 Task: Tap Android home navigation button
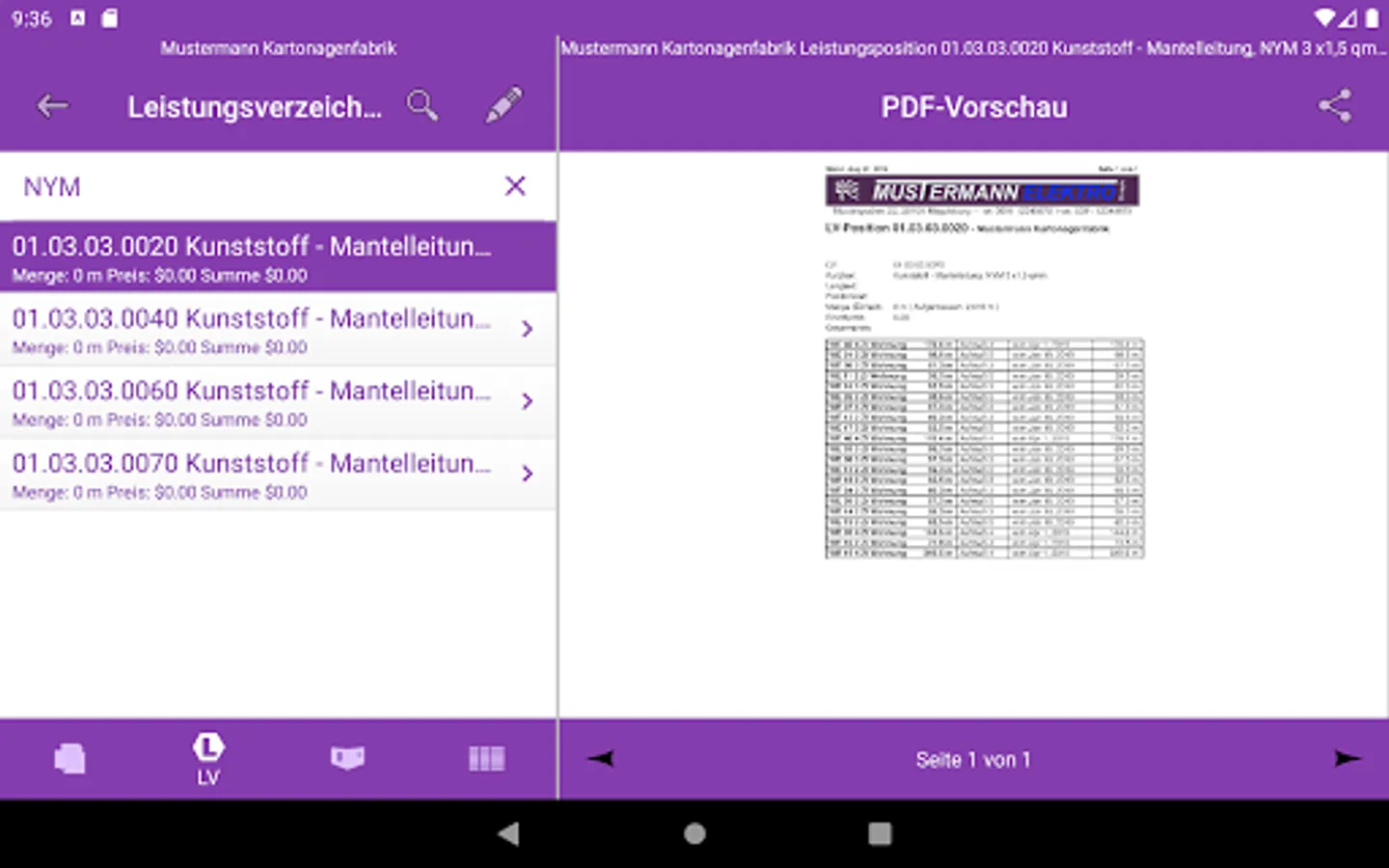pyautogui.click(x=694, y=833)
